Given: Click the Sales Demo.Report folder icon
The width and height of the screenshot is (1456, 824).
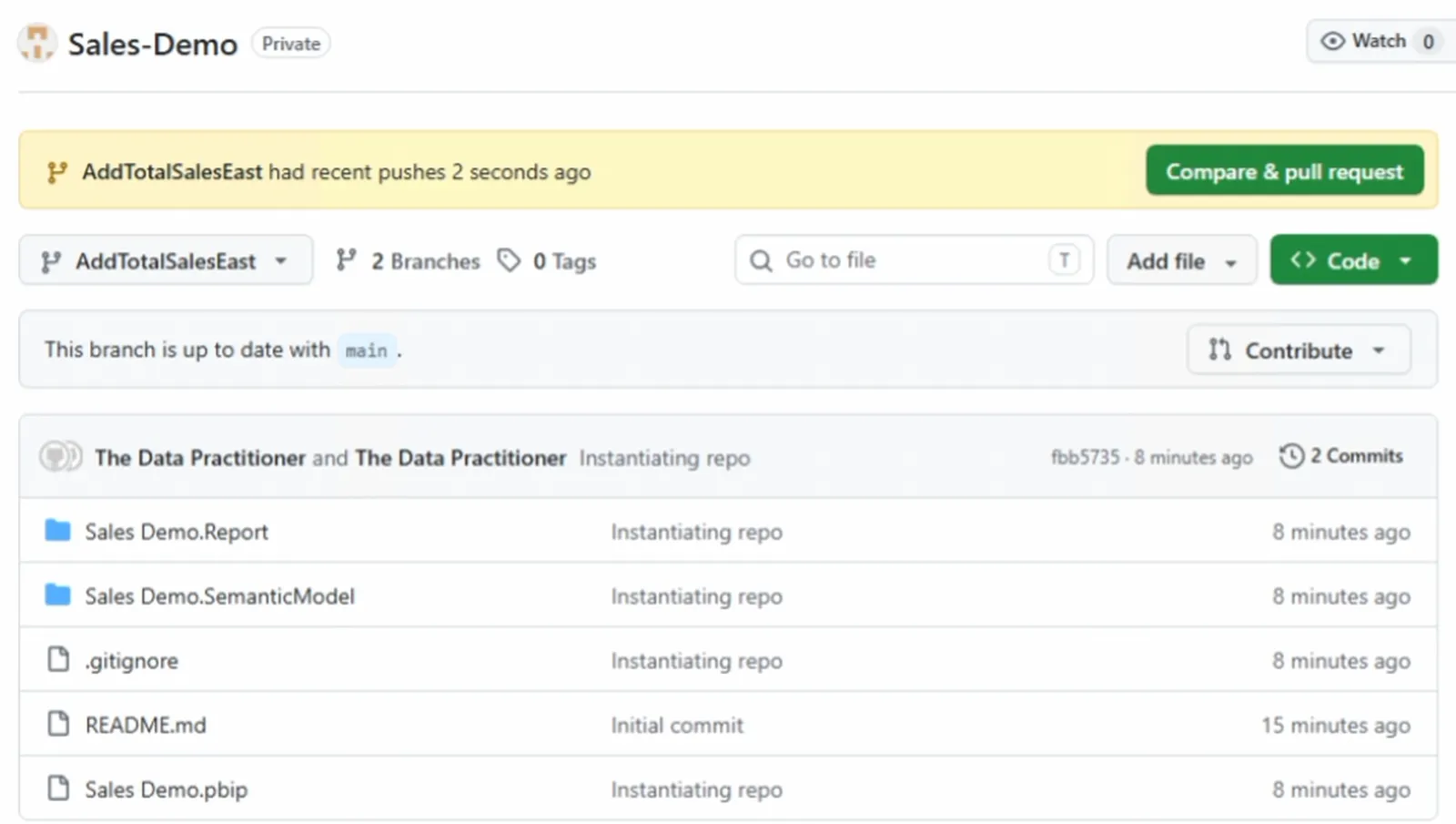Looking at the screenshot, I should [x=57, y=530].
